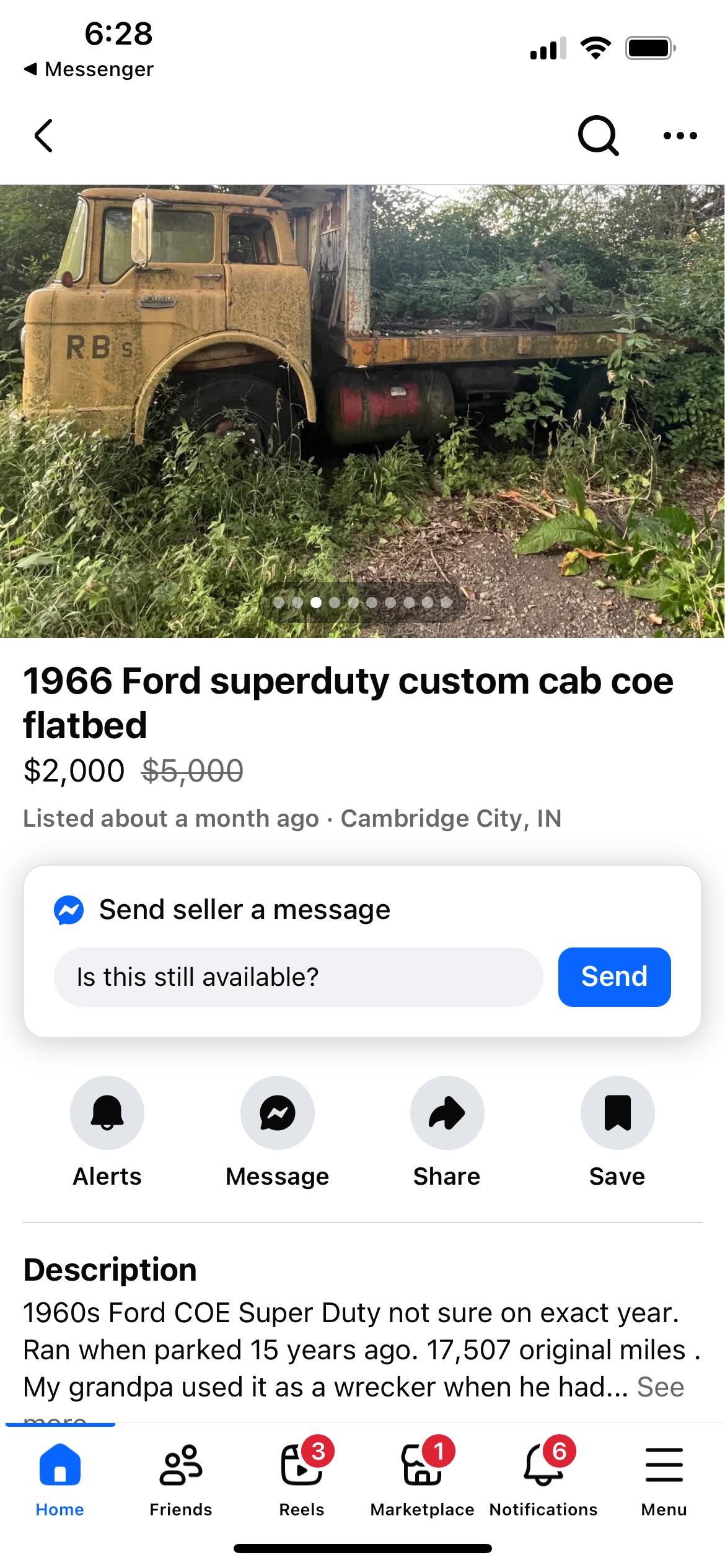Tap the 'Is this still available?' message field

point(298,977)
